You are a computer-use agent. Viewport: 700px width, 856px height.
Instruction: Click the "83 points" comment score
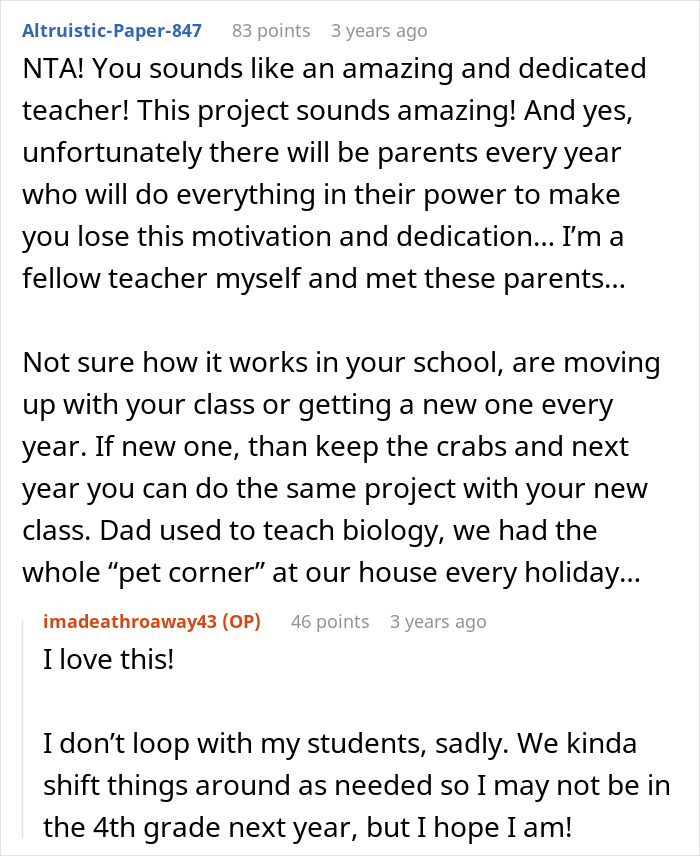[270, 30]
